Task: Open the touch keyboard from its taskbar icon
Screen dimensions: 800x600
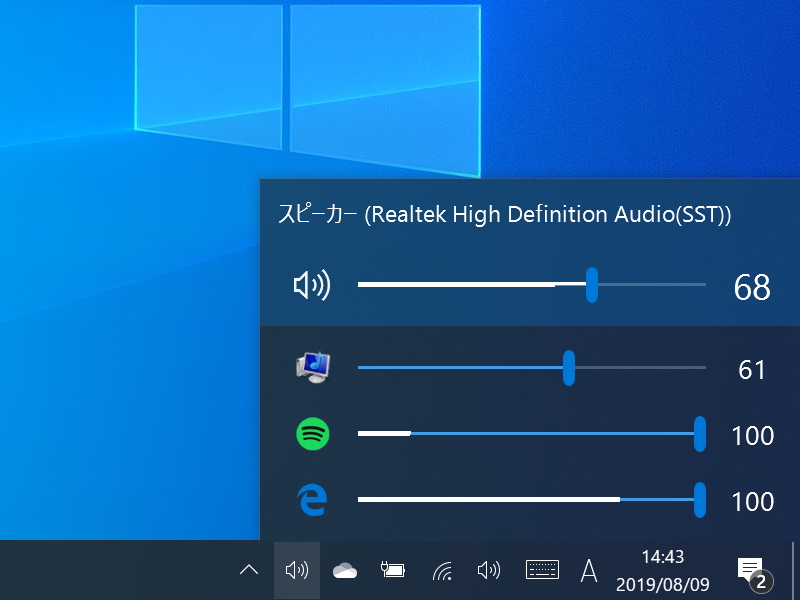Action: tap(540, 570)
